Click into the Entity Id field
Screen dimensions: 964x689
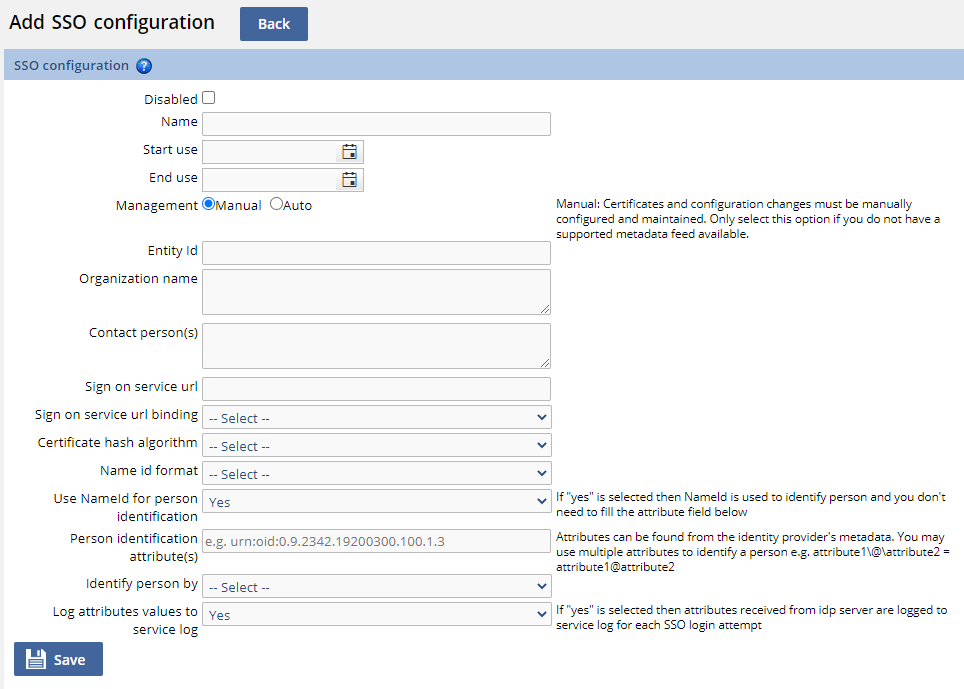376,252
